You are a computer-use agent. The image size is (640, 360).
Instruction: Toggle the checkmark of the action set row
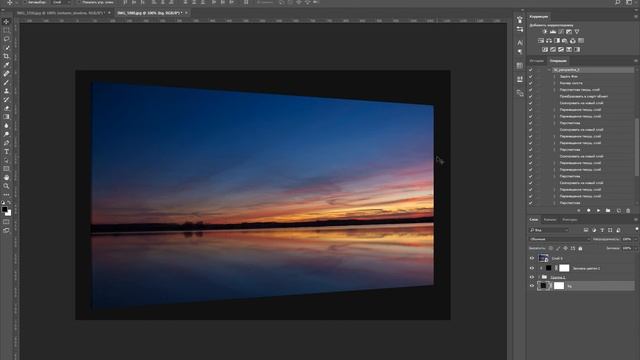tap(531, 70)
